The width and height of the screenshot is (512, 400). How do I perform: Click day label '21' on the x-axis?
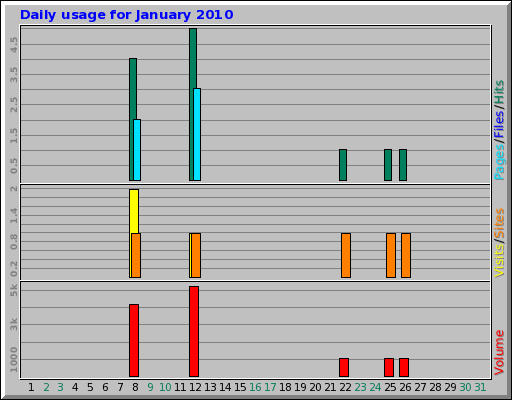(x=330, y=387)
